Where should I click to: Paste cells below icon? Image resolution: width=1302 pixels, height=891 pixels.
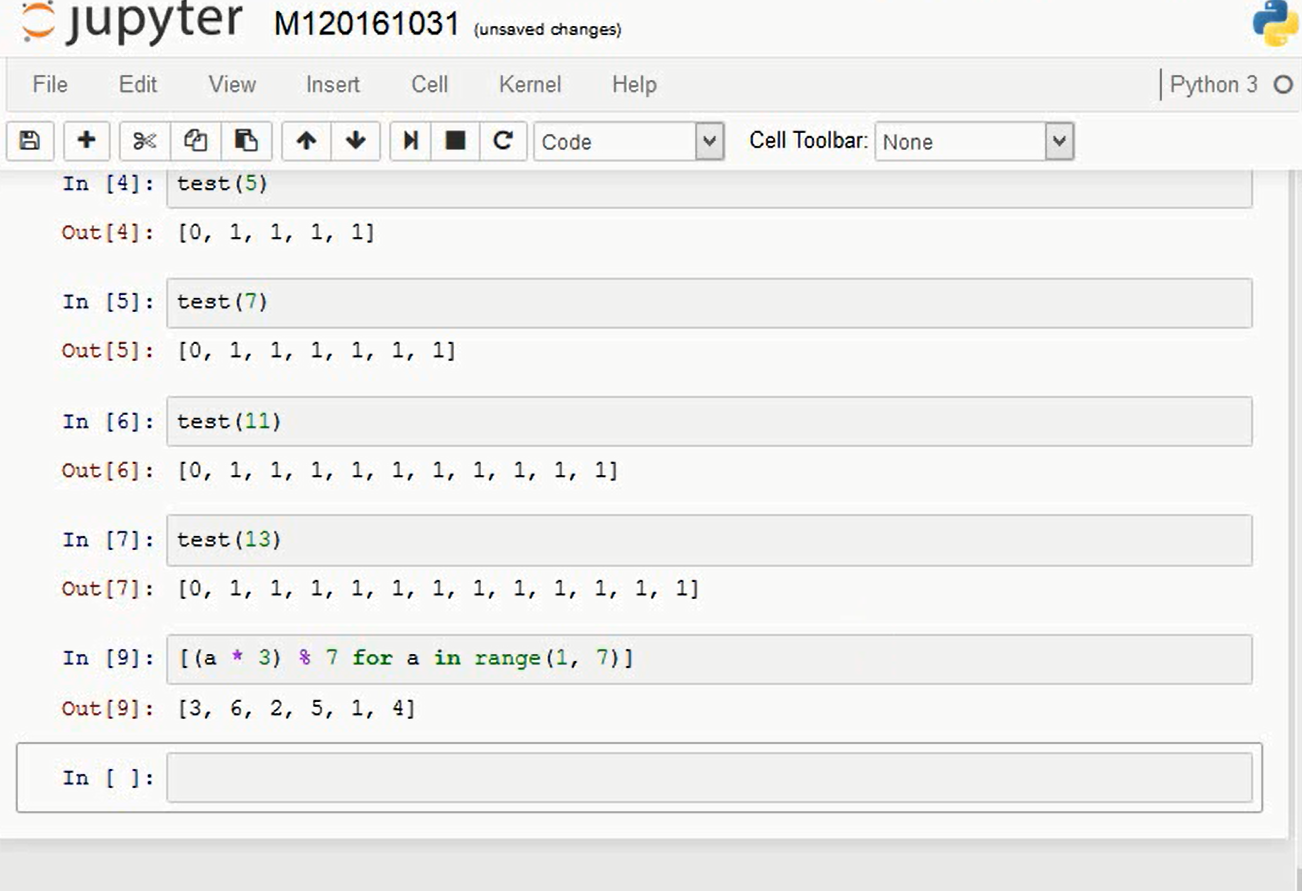246,141
